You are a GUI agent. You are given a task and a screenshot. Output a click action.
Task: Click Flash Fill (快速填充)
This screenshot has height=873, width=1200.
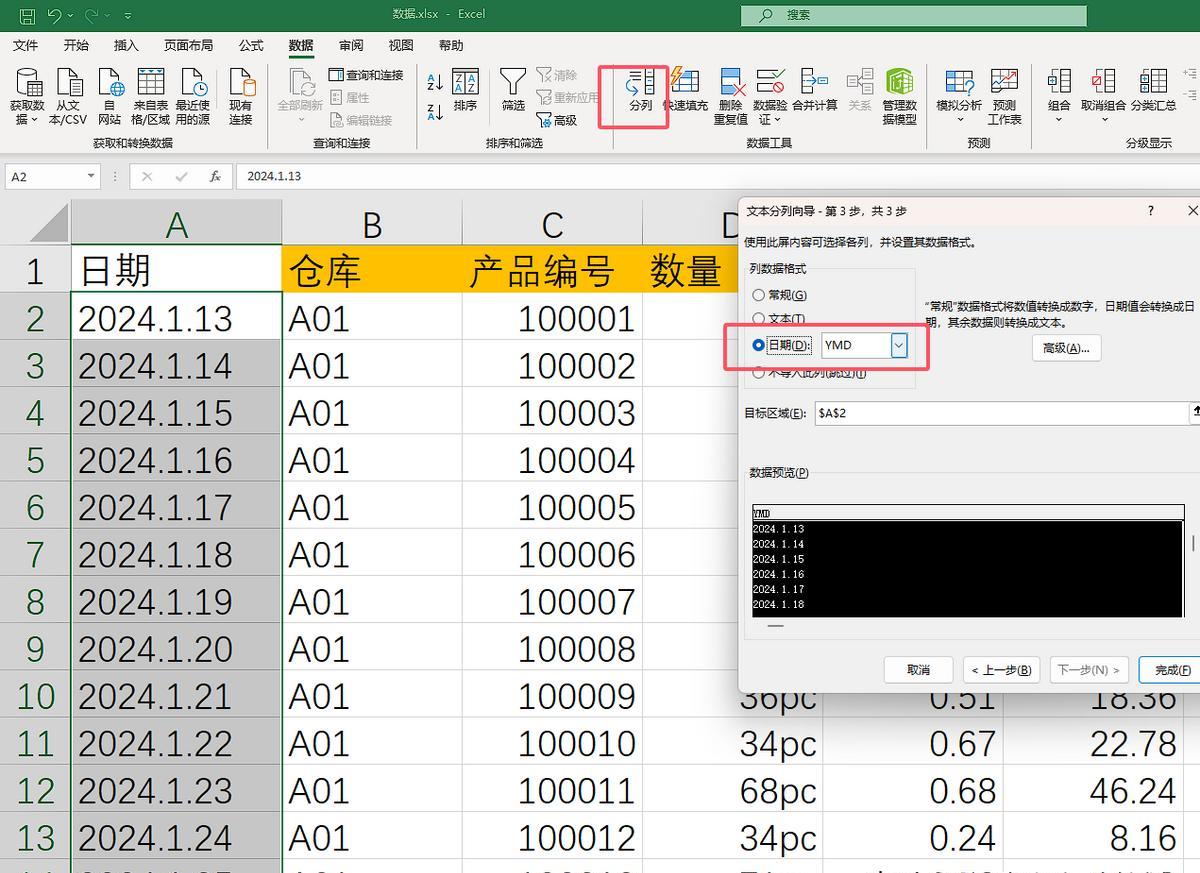(x=685, y=90)
